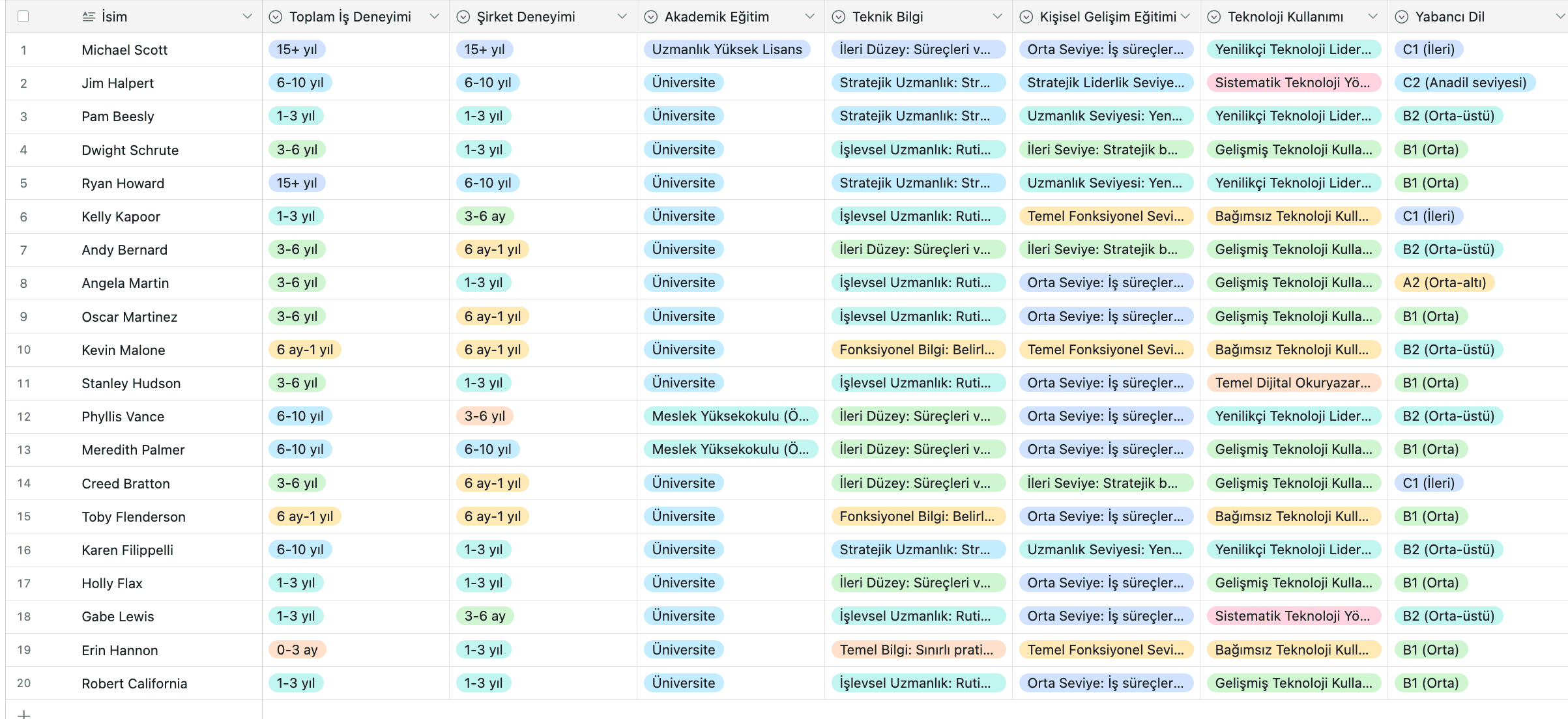Viewport: 1568px width, 719px height.
Task: Click the text-field icon beside İsim
Action: tap(89, 16)
